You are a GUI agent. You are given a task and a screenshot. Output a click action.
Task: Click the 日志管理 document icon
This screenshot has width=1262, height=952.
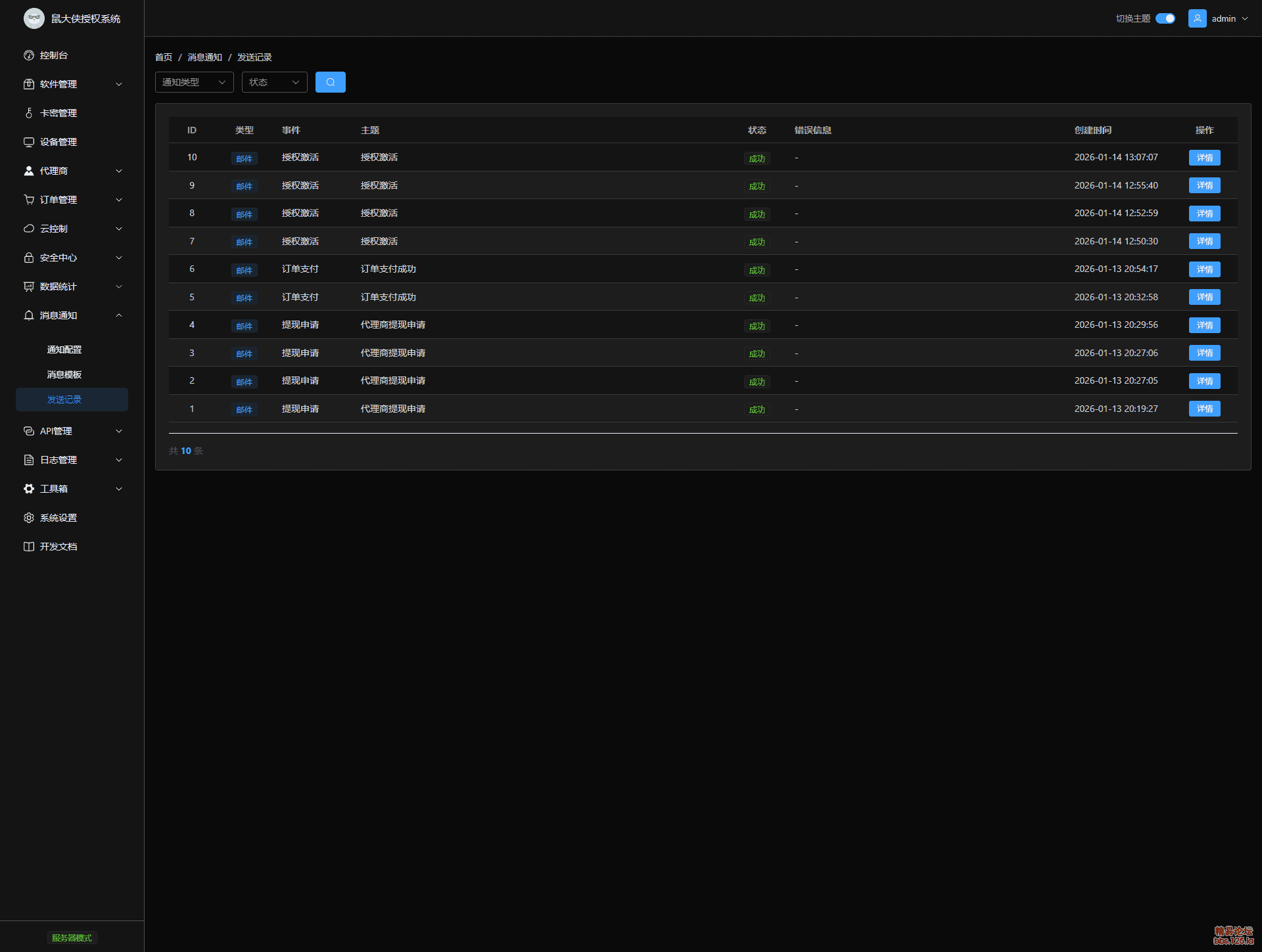click(x=29, y=460)
